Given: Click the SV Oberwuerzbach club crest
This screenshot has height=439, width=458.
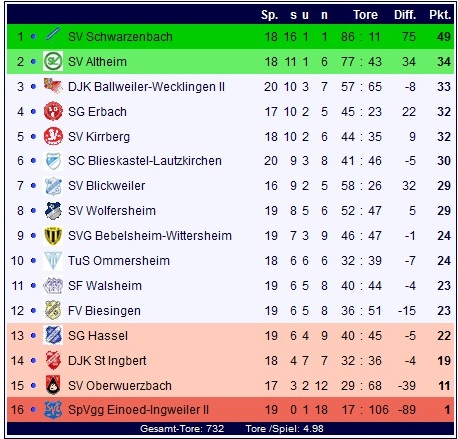Looking at the screenshot, I should (x=53, y=385).
